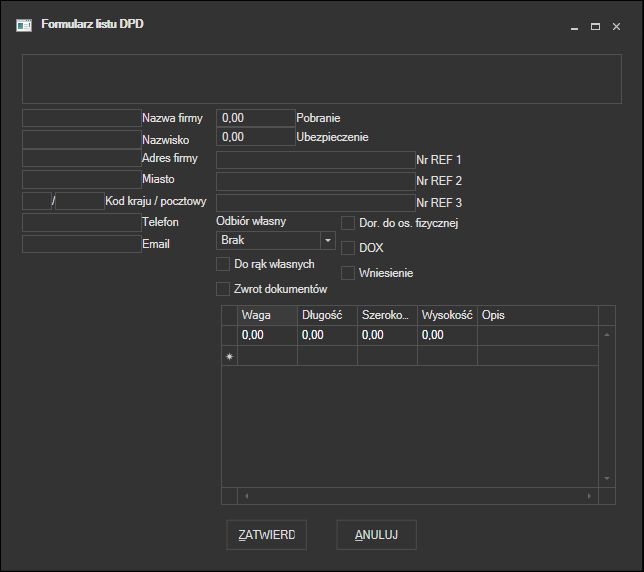This screenshot has width=644, height=572.
Task: Select the Waga cell with 0,00
Action: [x=267, y=335]
